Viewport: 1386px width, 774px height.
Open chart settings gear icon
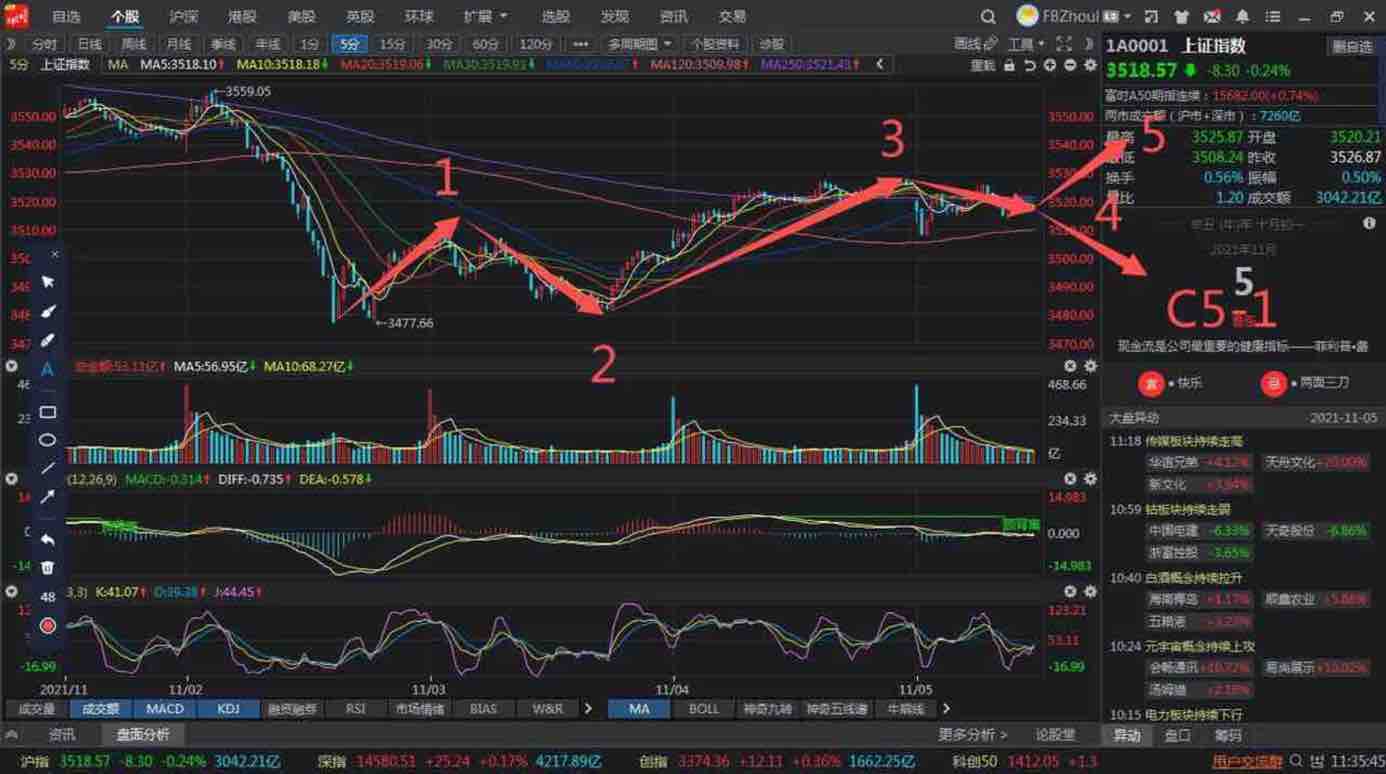tap(1090, 64)
